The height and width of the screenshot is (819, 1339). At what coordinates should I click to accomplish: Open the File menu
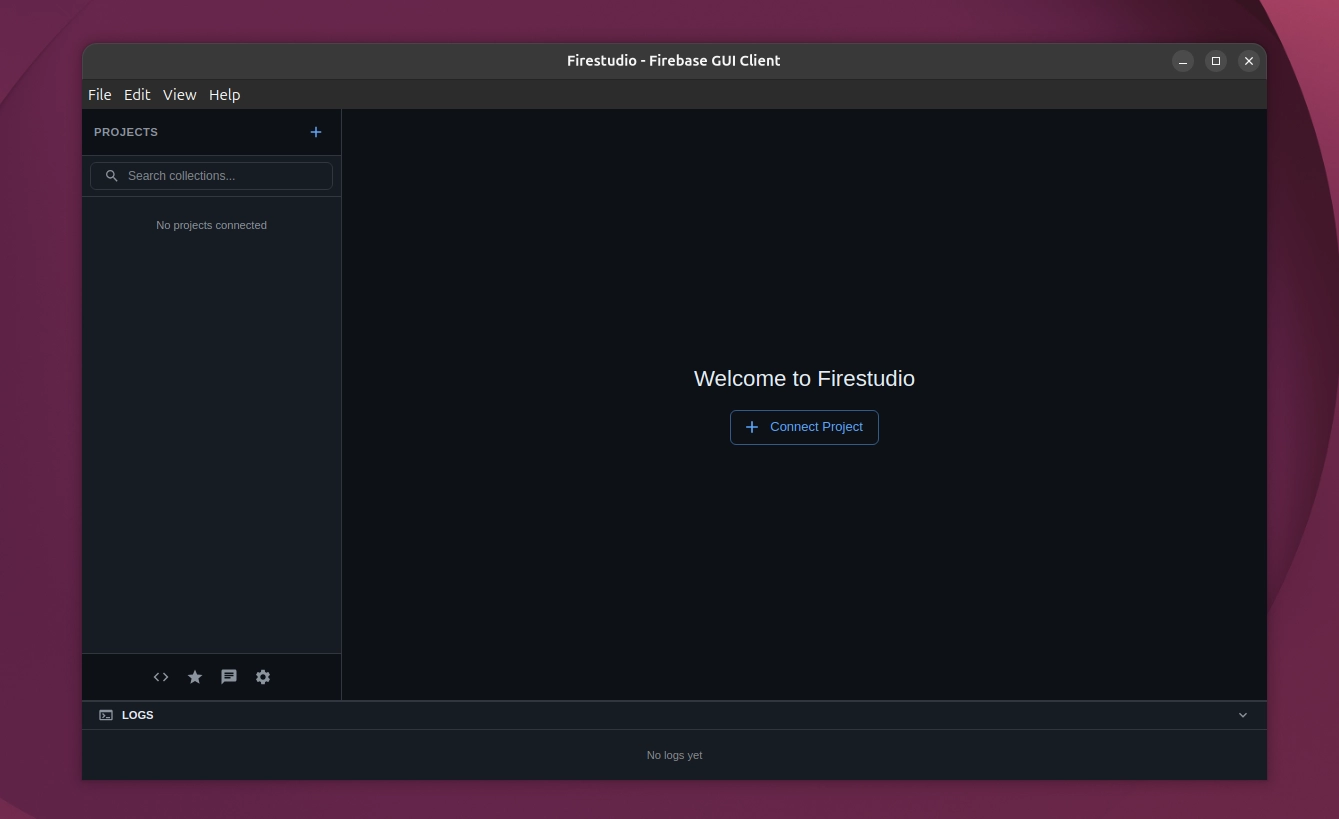click(x=100, y=95)
